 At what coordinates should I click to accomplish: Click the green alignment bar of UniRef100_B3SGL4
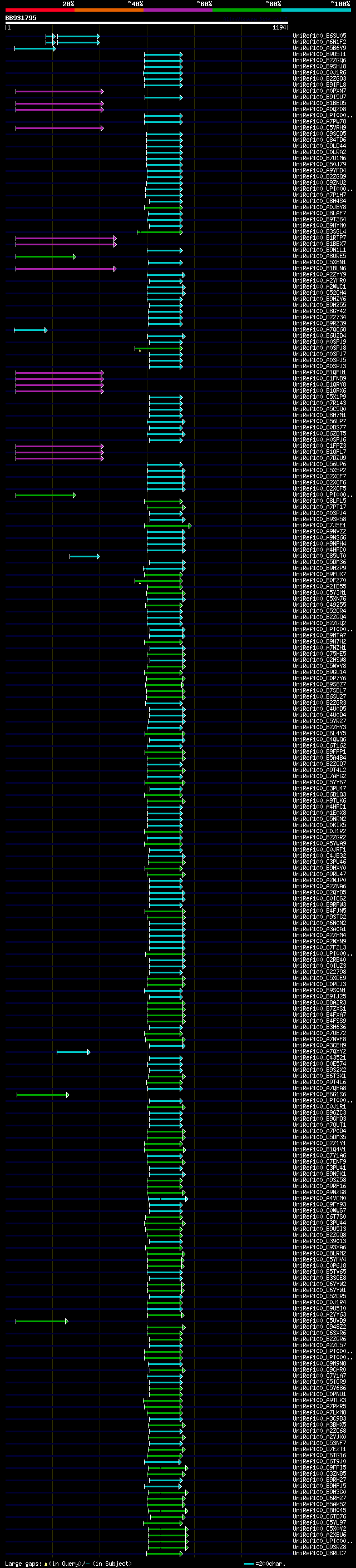[x=160, y=232]
